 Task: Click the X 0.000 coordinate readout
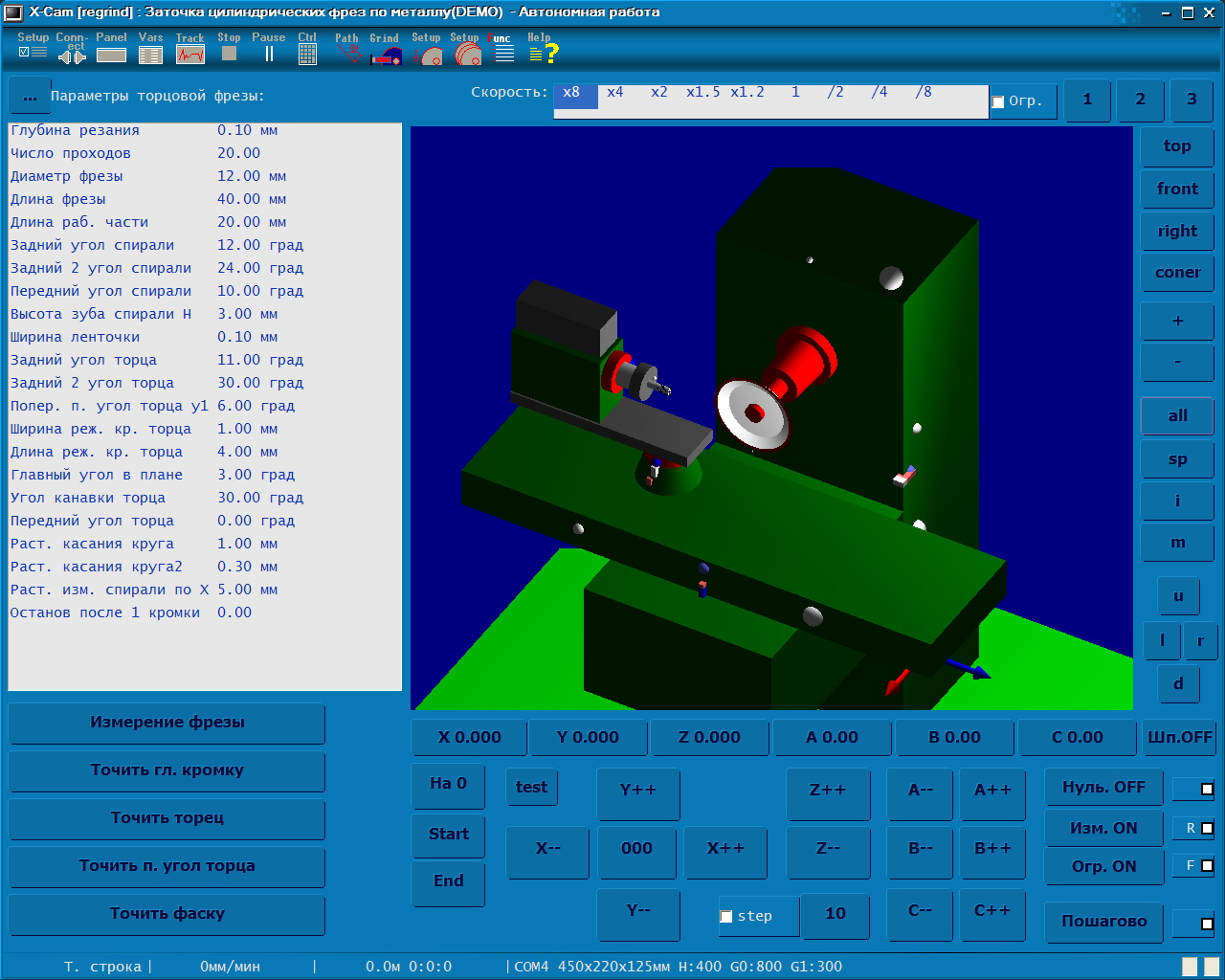(470, 738)
